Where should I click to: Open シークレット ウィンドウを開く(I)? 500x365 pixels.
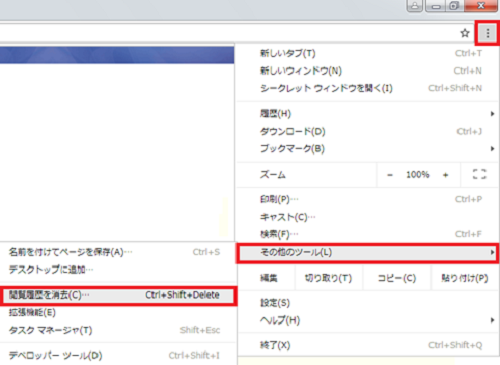pyautogui.click(x=367, y=88)
